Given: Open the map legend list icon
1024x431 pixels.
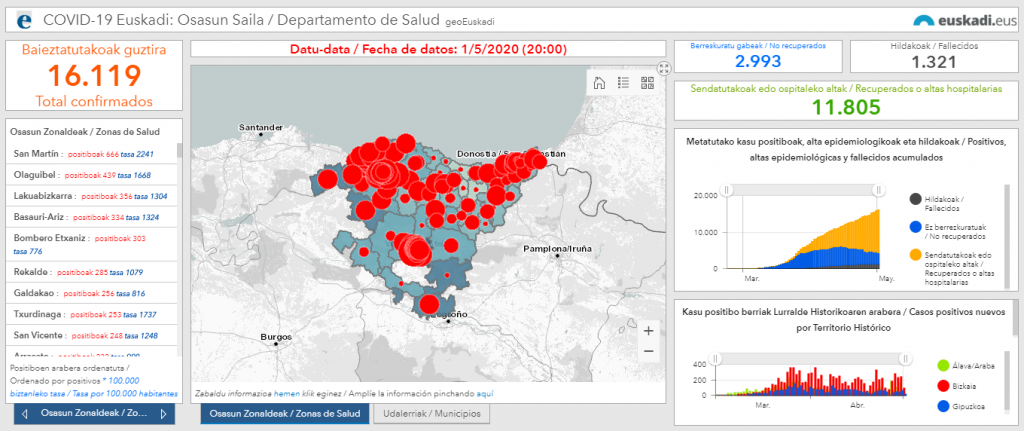Looking at the screenshot, I should click(622, 83).
